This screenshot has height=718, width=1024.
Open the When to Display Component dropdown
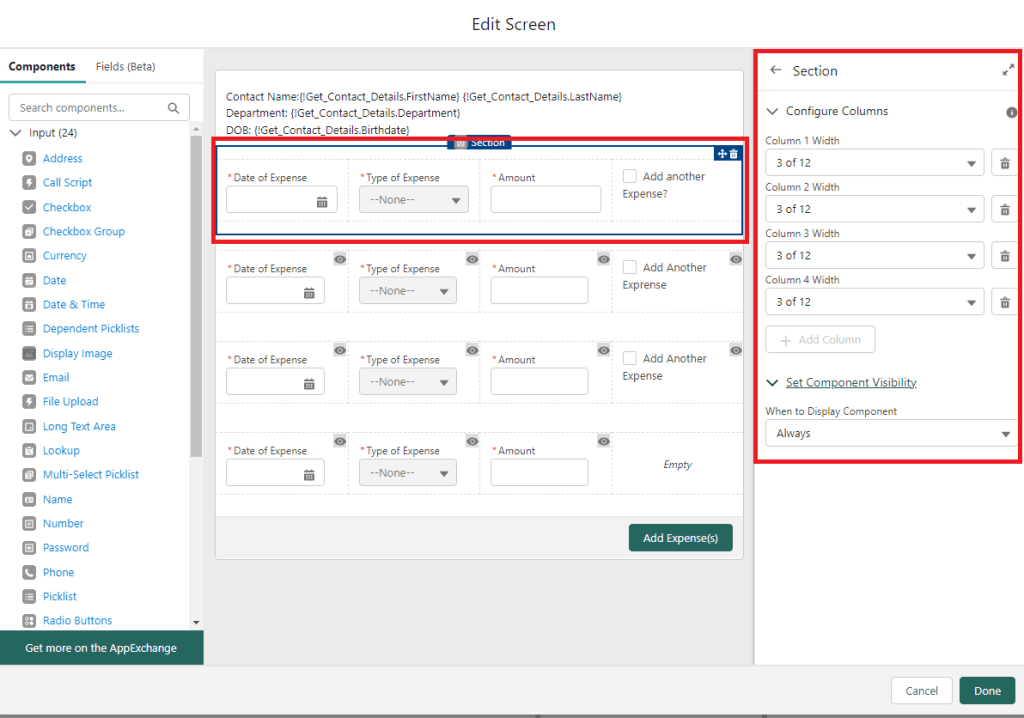890,433
